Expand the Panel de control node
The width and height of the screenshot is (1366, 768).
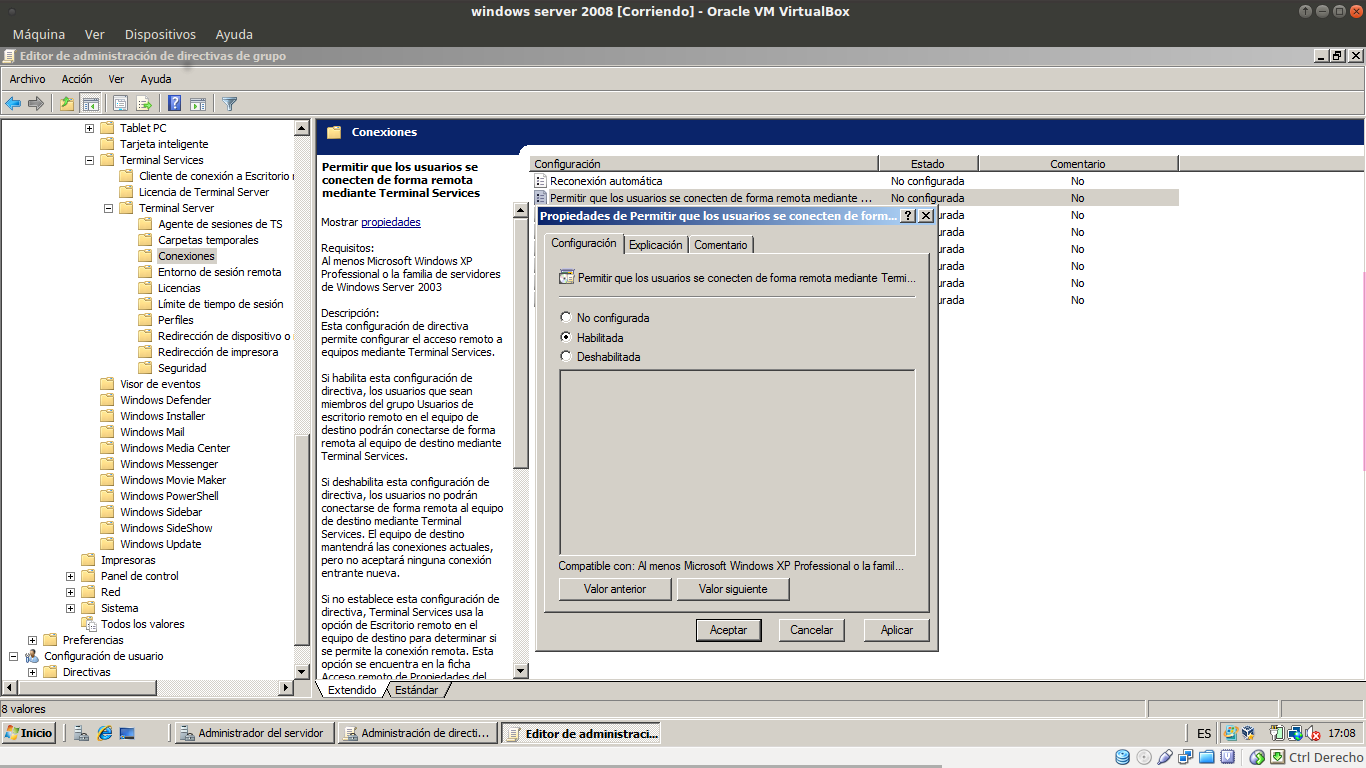71,576
